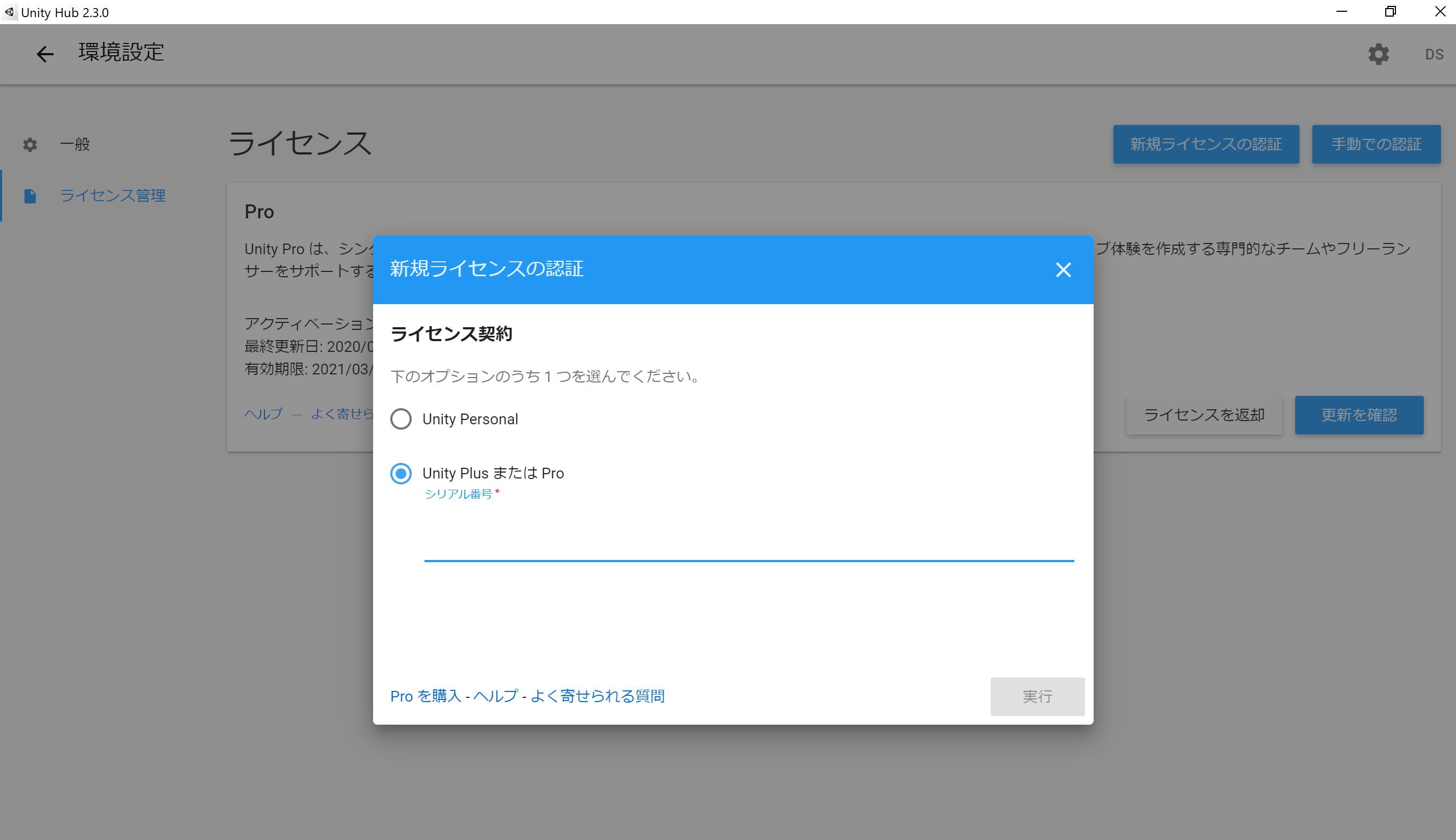
Task: Click the DS account initials
Action: pyautogui.click(x=1433, y=54)
